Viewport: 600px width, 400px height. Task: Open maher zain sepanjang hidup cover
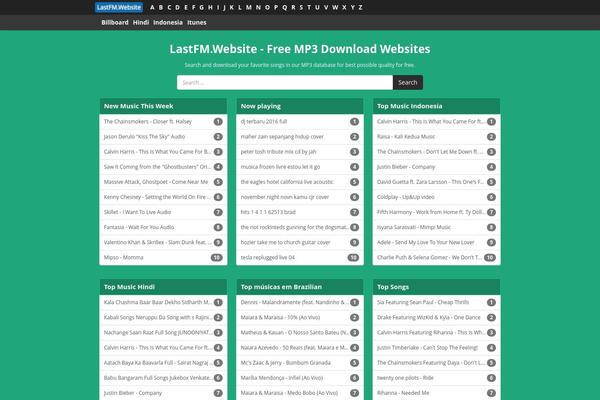point(282,137)
